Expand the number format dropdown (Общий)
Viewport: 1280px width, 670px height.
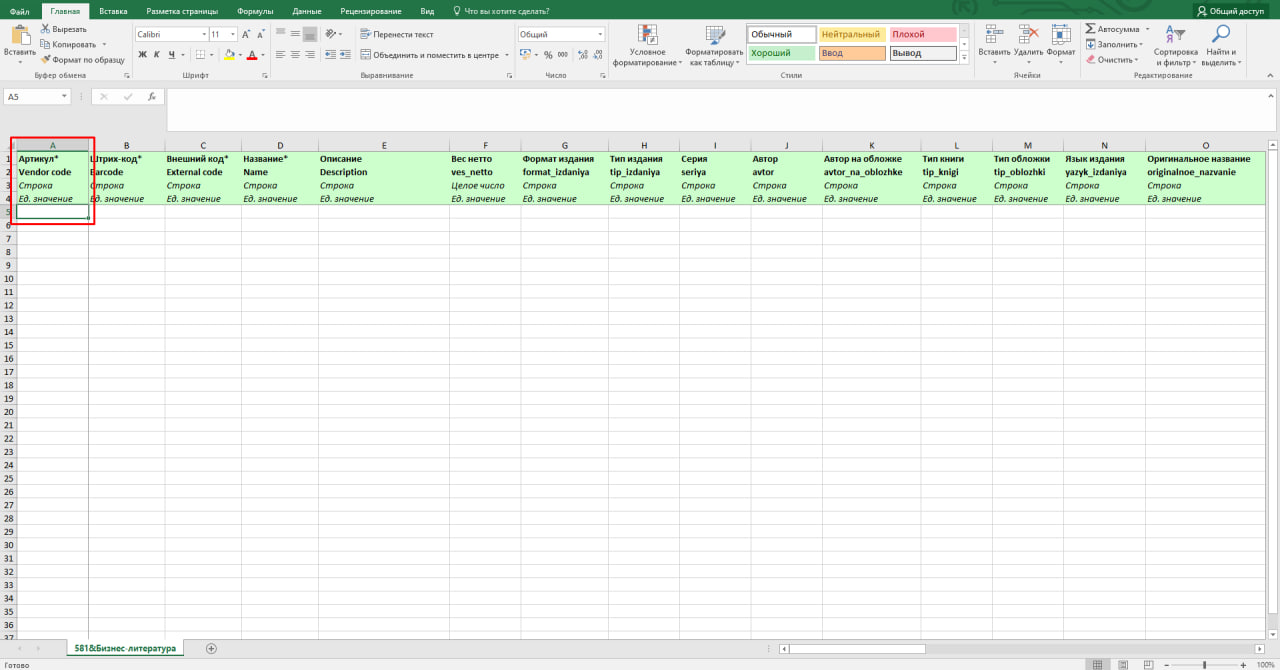coord(600,34)
